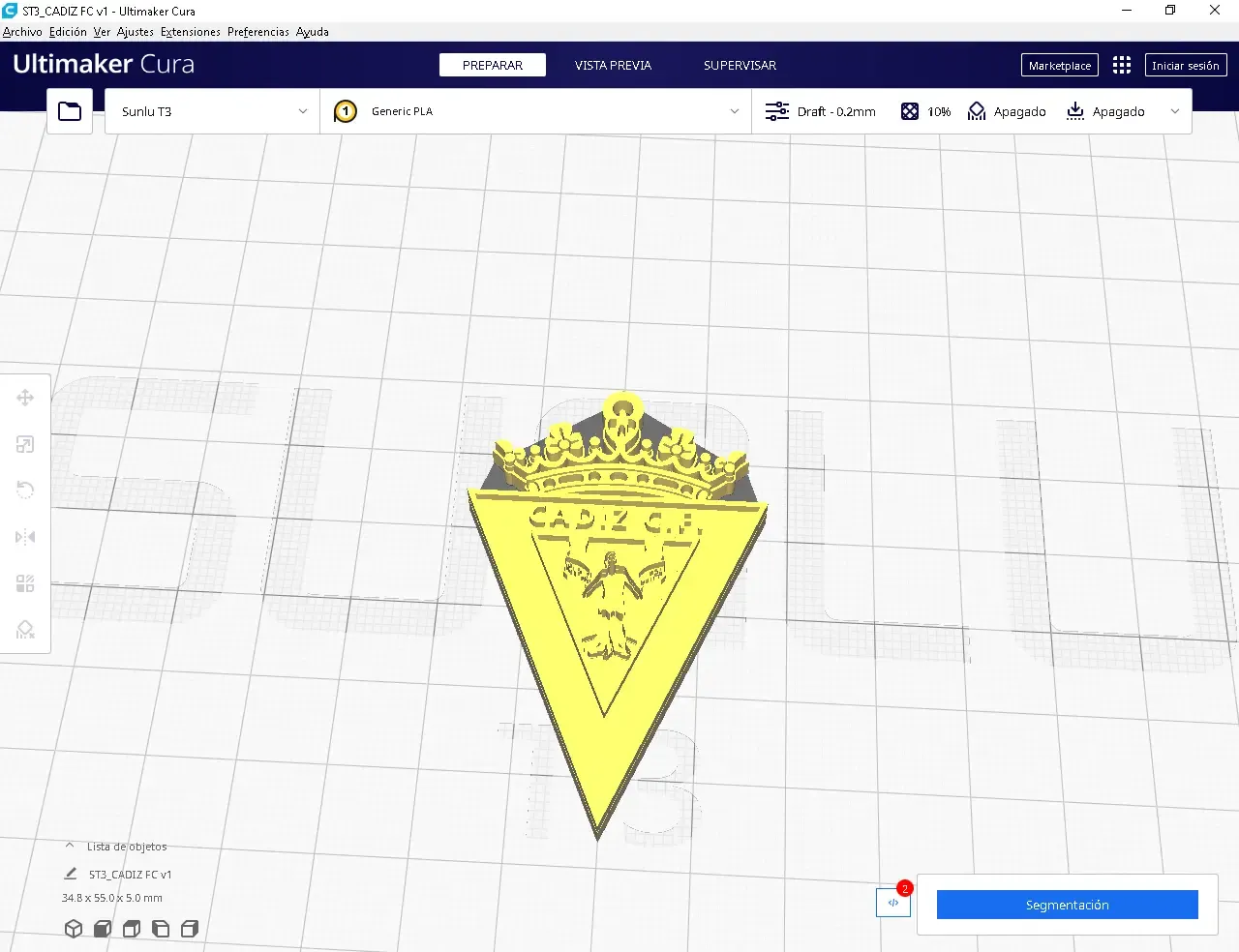The width and height of the screenshot is (1239, 952).
Task: Select the Scale tool
Action: pyautogui.click(x=25, y=444)
